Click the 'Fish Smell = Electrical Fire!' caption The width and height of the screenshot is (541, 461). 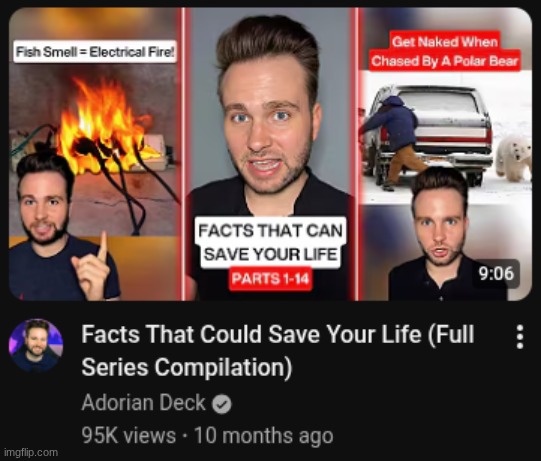point(95,52)
